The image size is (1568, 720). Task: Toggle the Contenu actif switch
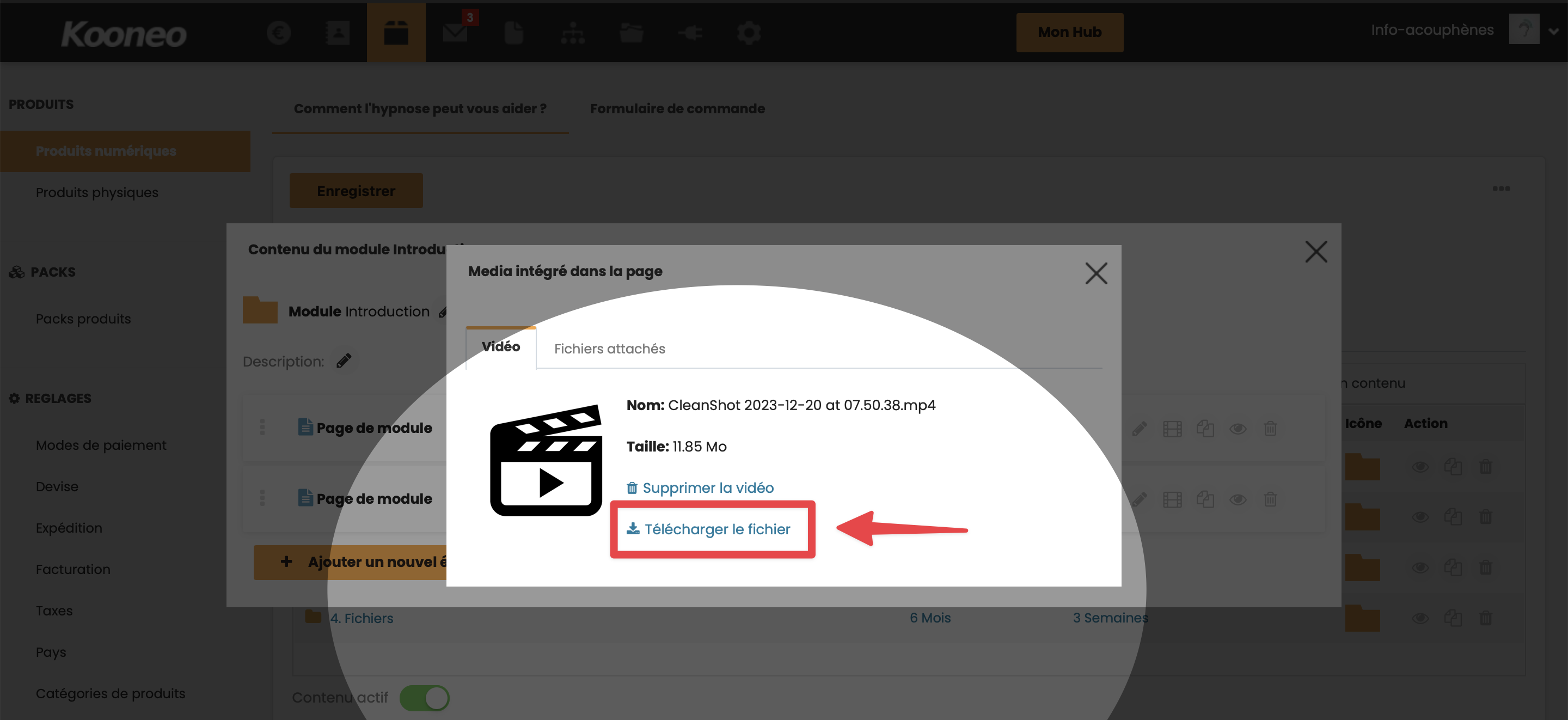tap(425, 698)
